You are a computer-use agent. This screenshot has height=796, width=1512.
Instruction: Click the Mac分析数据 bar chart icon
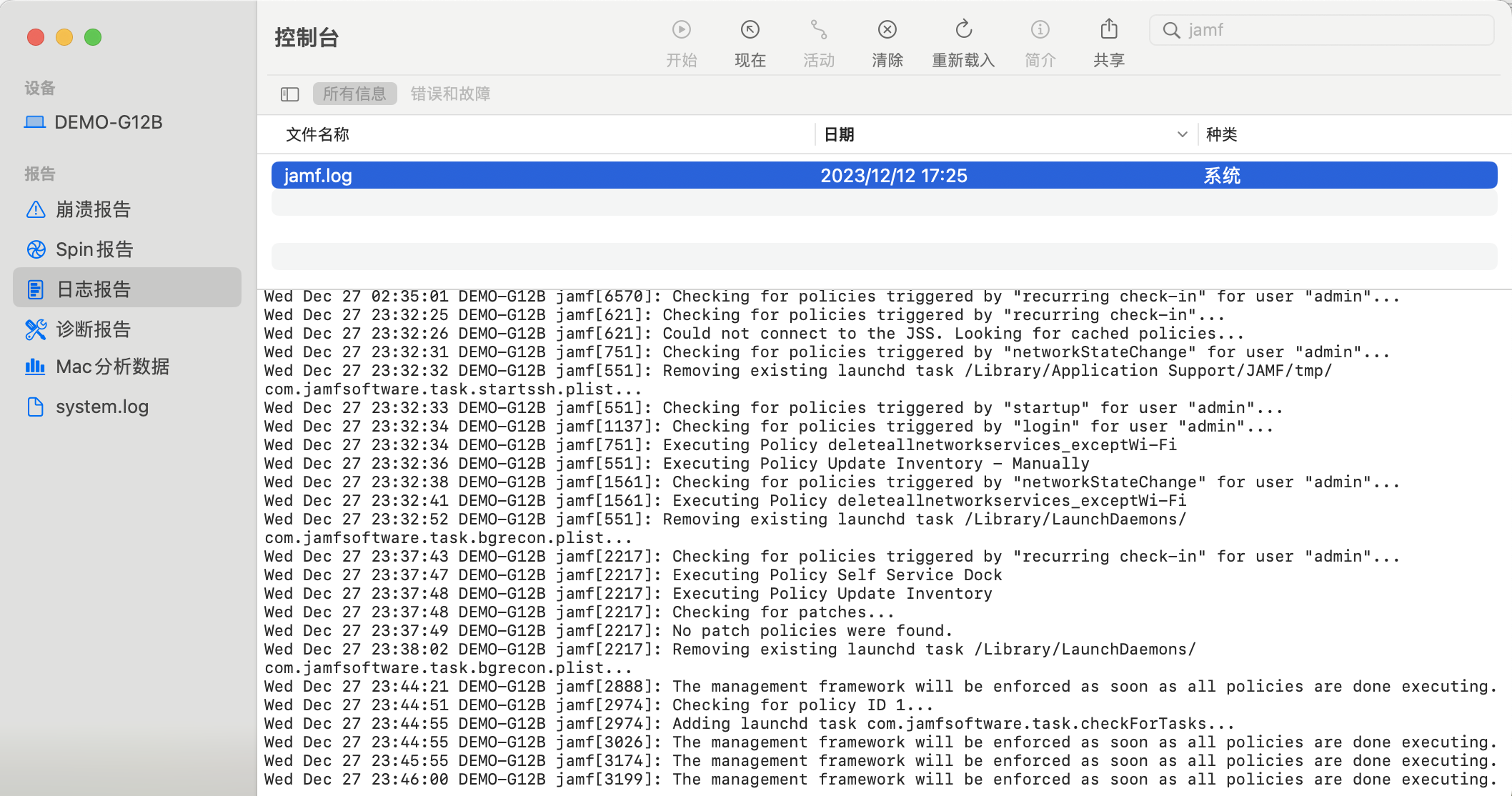point(36,367)
